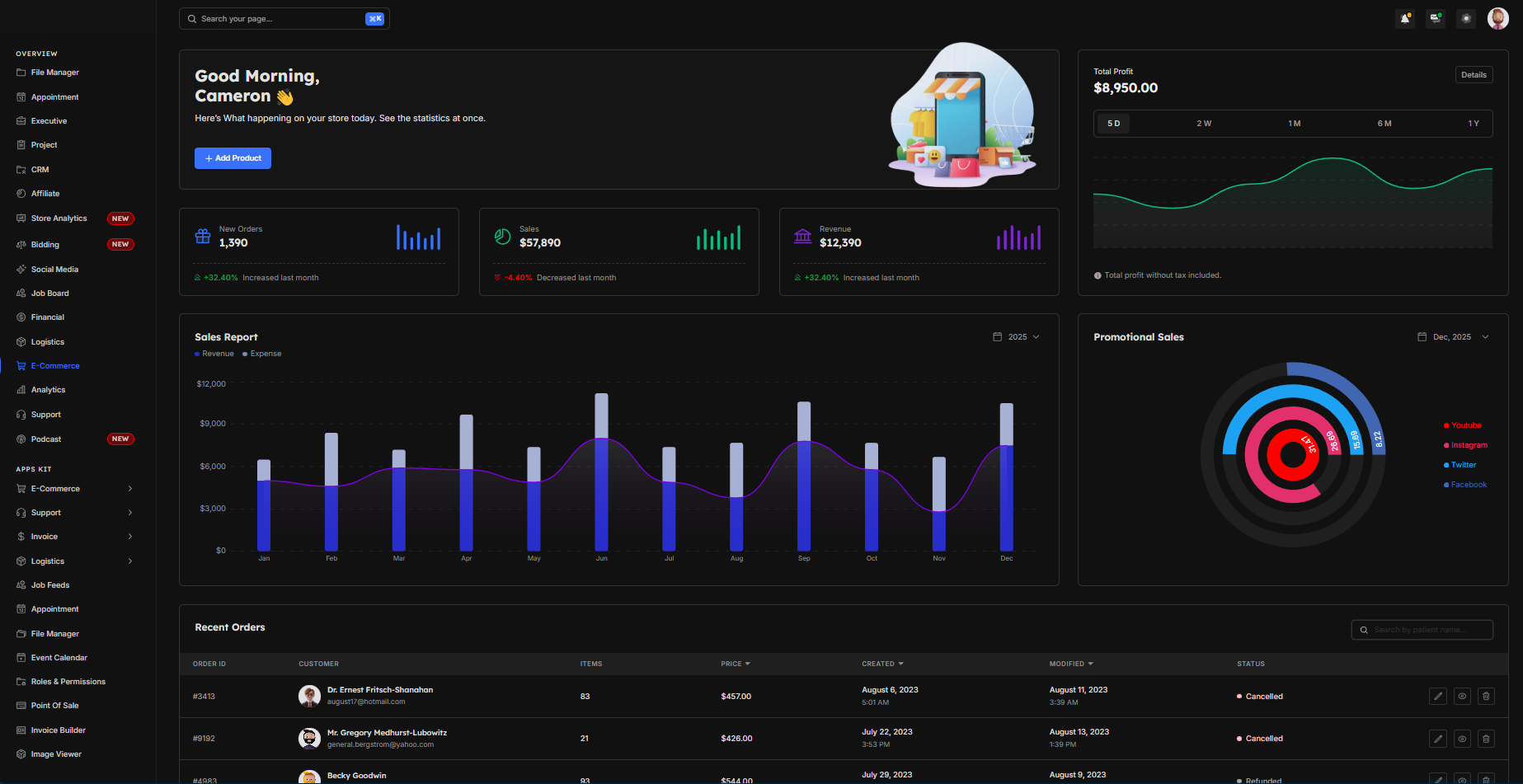Open the messages chat icon

pos(1436,18)
